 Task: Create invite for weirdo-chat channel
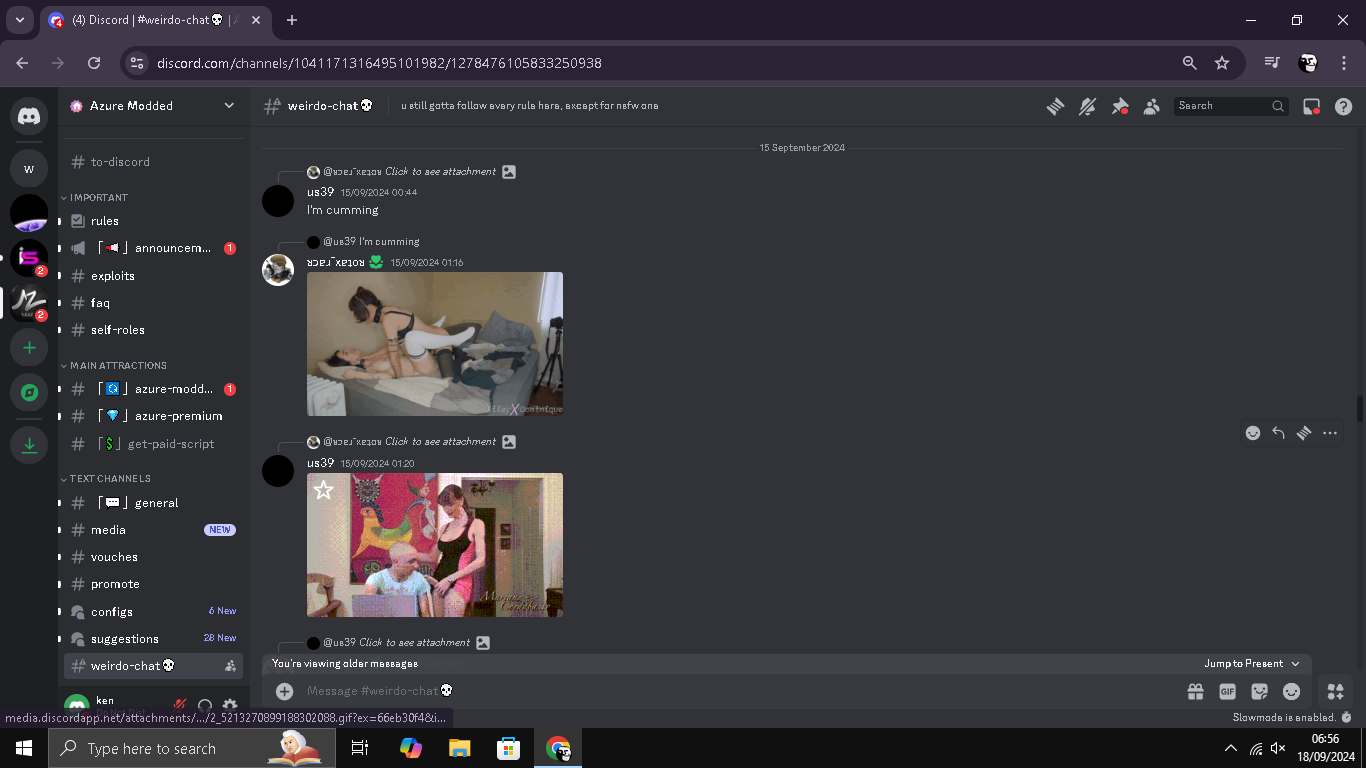point(230,665)
